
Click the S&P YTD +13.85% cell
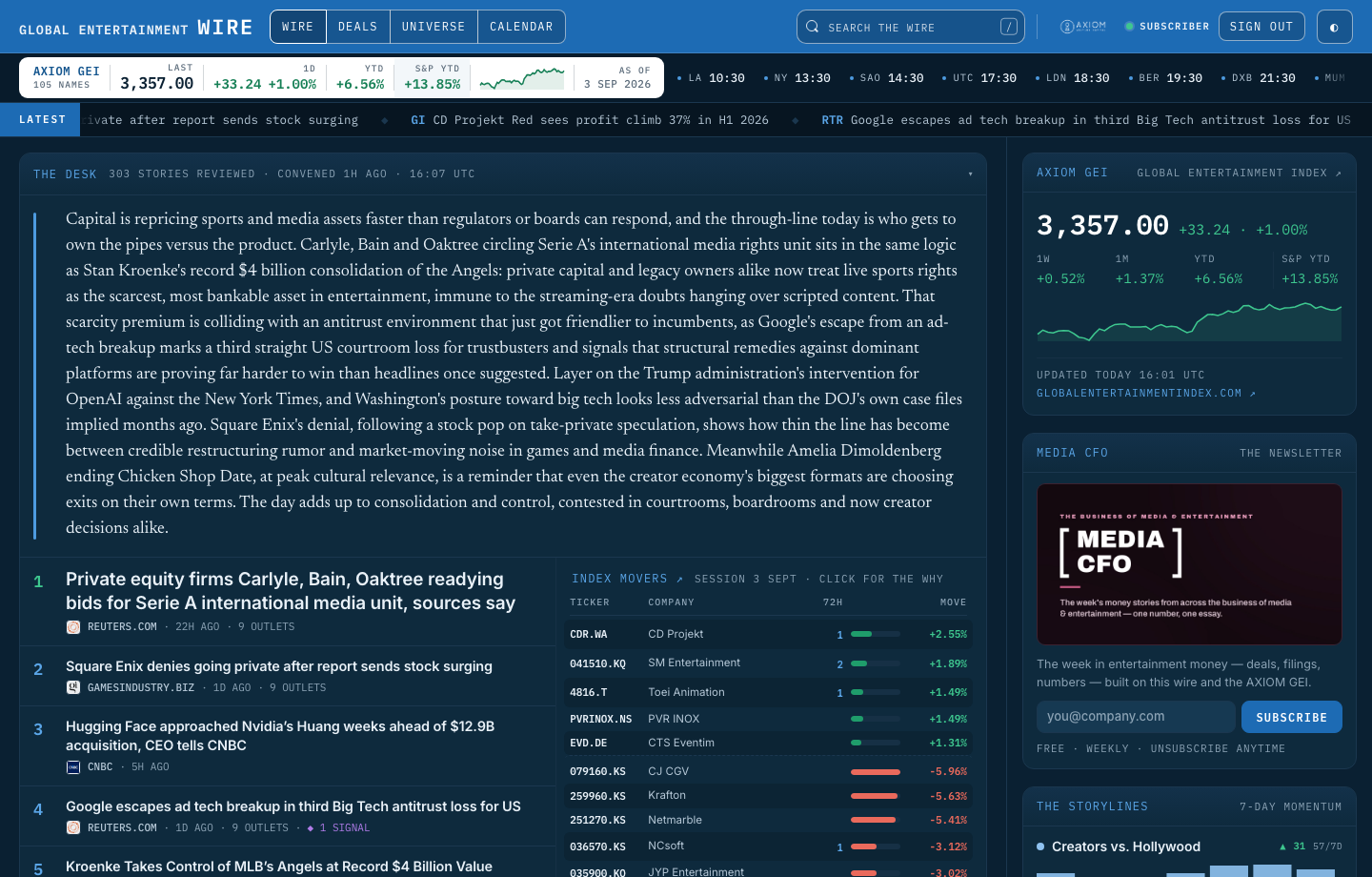pos(433,77)
